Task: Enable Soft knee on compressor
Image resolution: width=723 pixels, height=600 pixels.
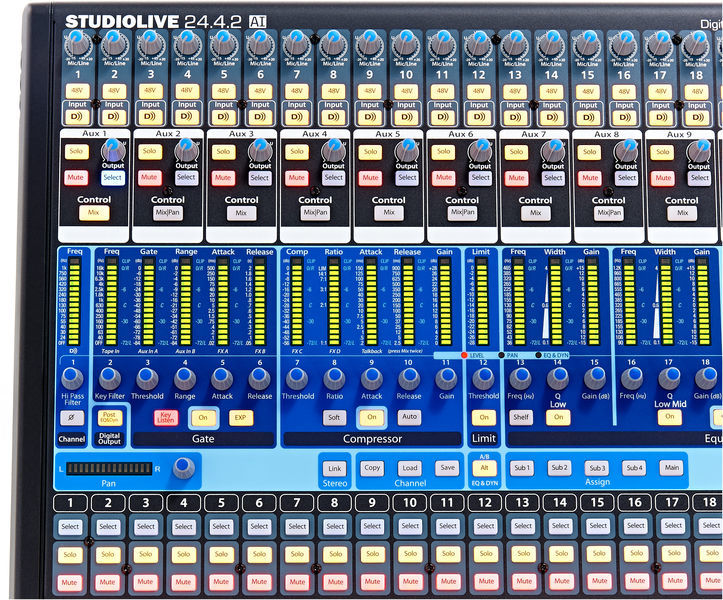Action: click(334, 418)
